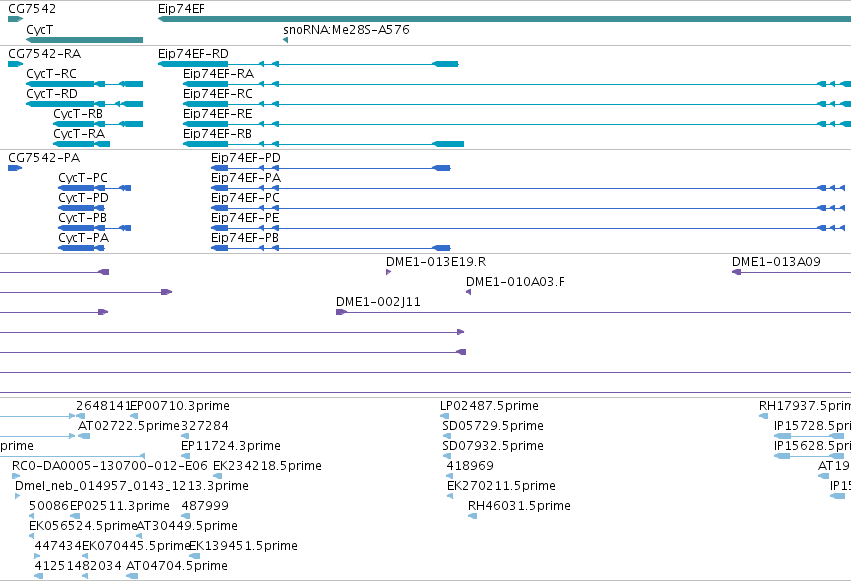Select the Eip74EF-RD transcript label

click(x=193, y=53)
